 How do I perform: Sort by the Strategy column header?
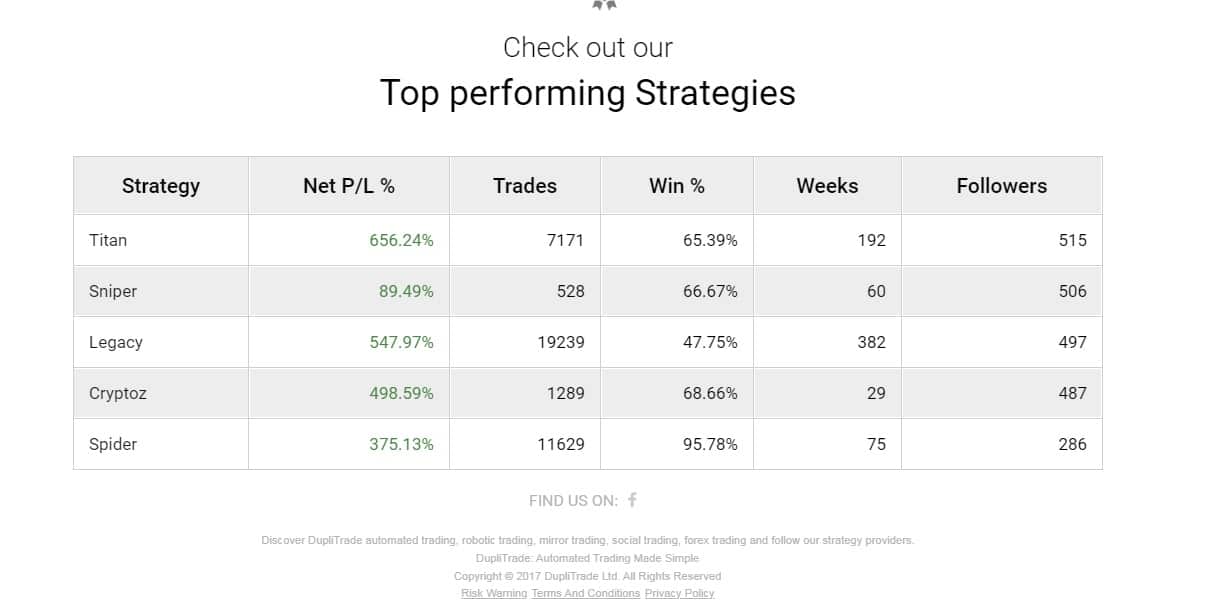161,186
